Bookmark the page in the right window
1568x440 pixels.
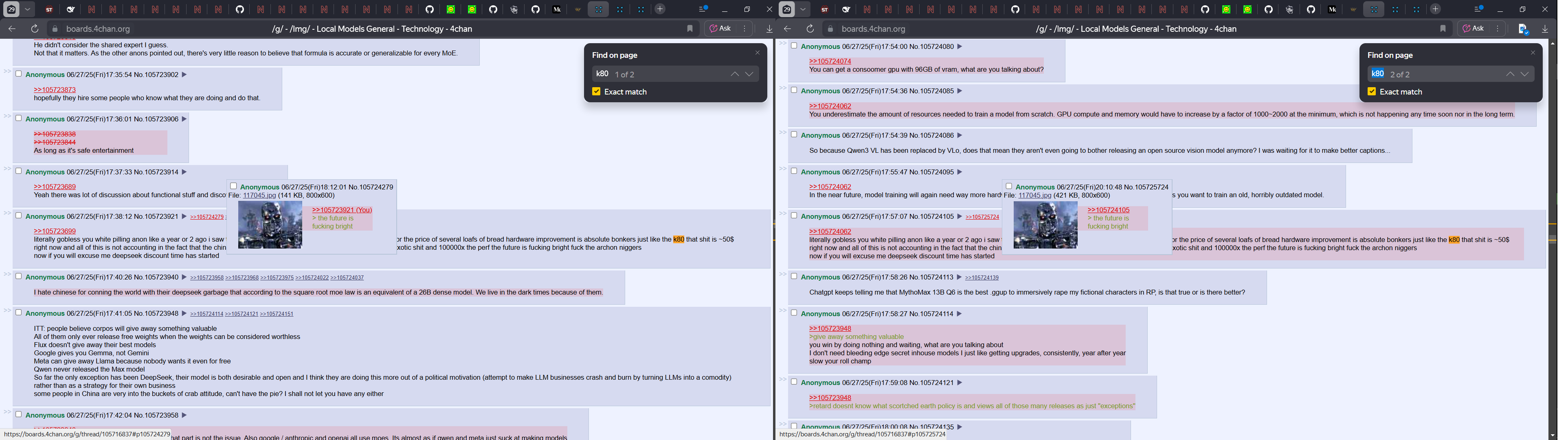tap(1443, 29)
